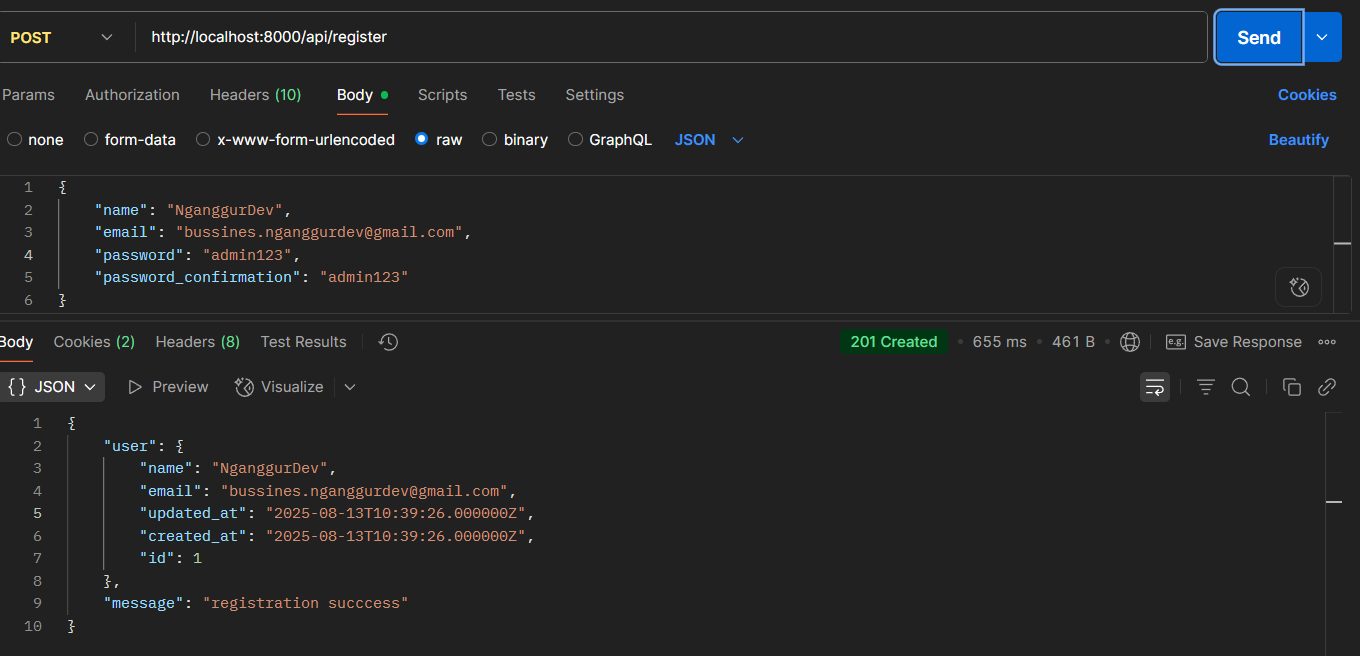Click the response "id" value 1

pyautogui.click(x=197, y=558)
